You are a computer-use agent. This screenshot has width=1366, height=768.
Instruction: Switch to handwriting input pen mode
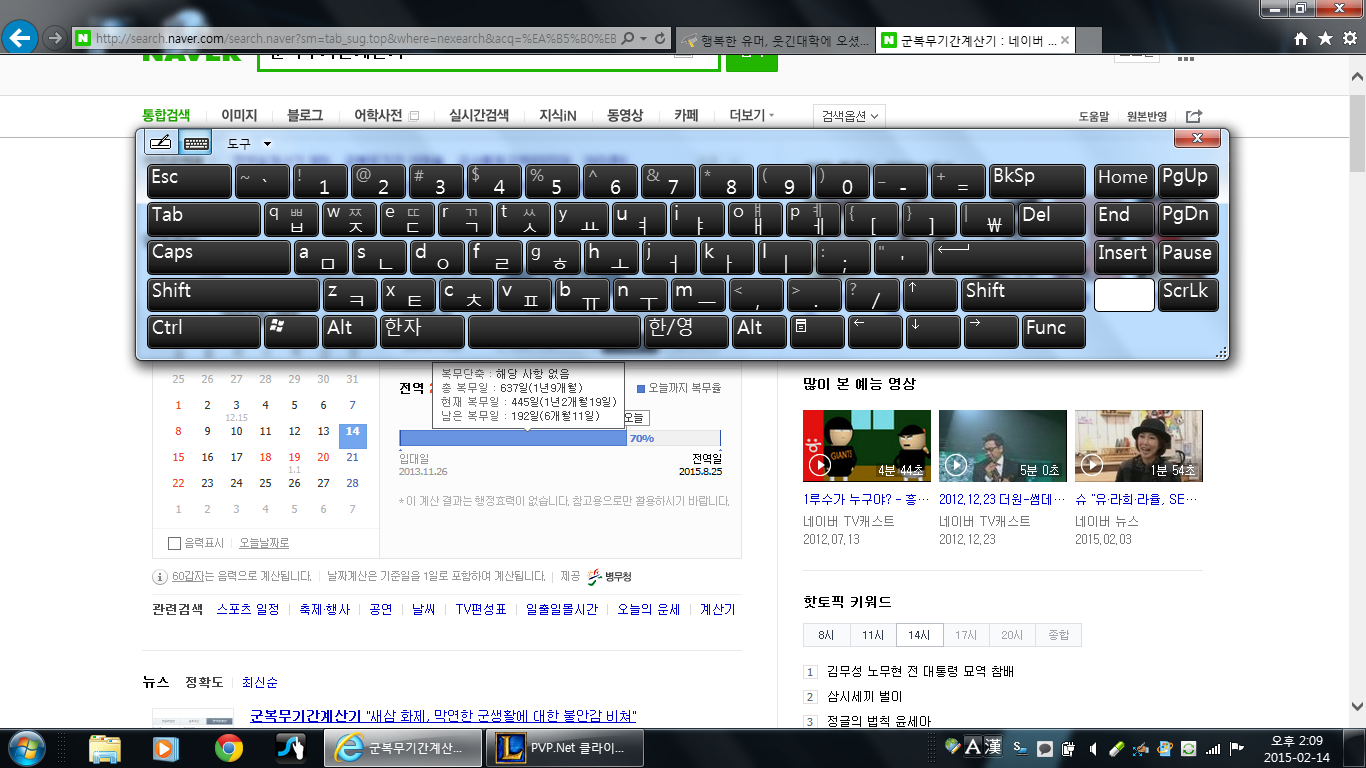click(160, 143)
